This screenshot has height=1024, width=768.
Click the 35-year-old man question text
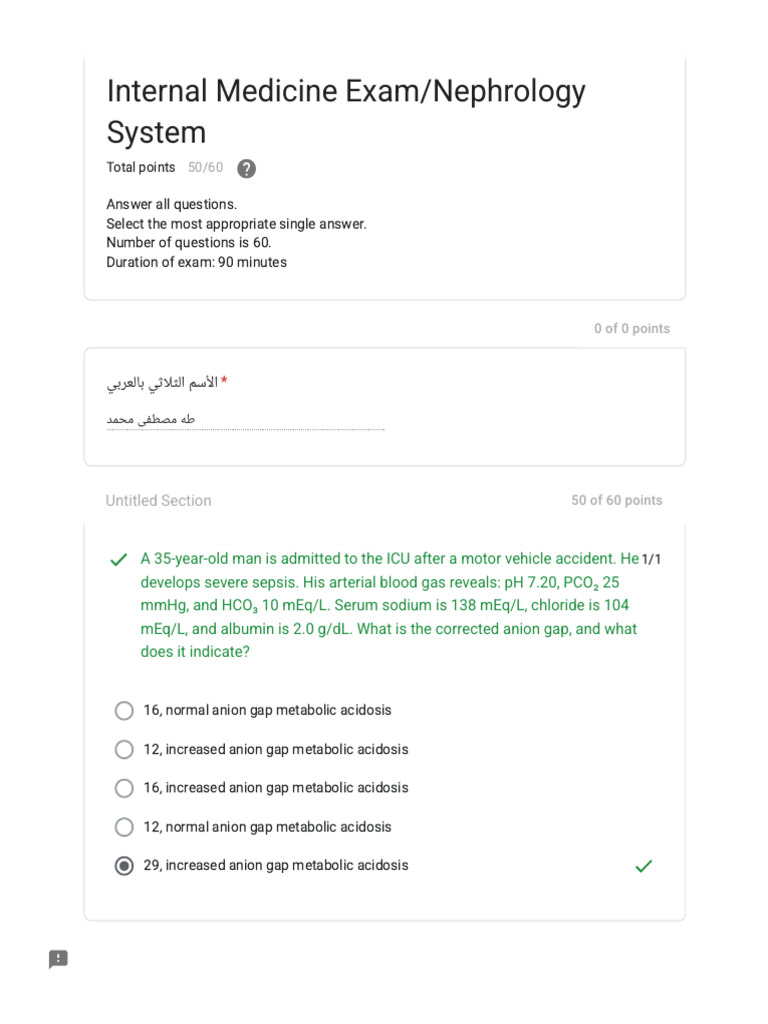389,605
